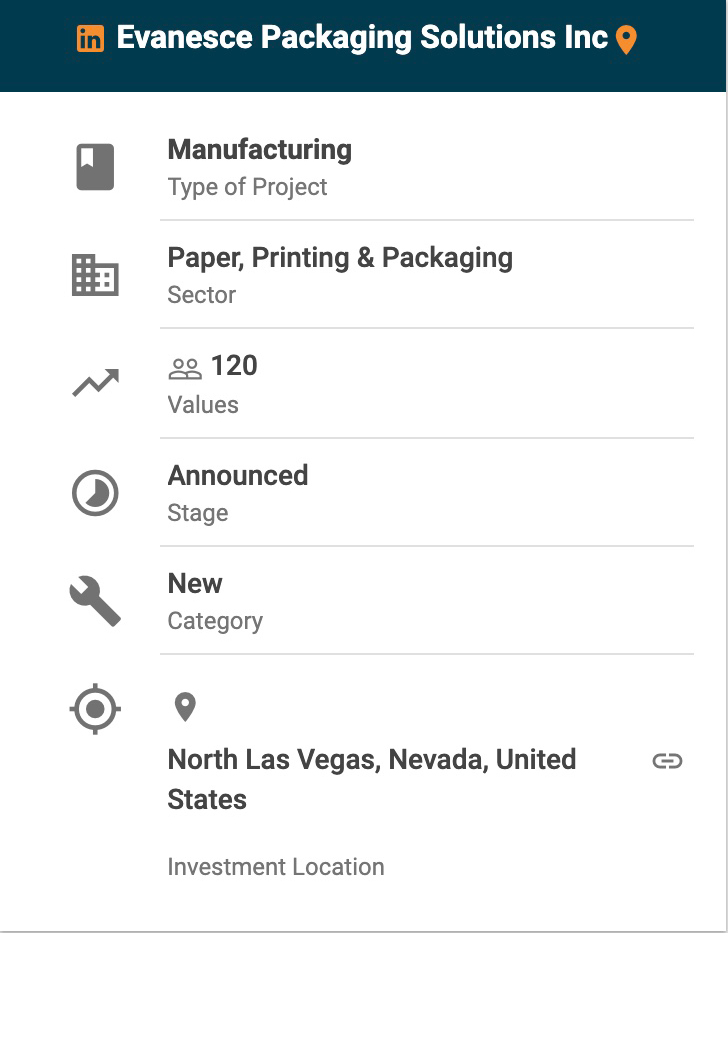The image size is (728, 1052).
Task: Click the New category value
Action: pyautogui.click(x=195, y=583)
